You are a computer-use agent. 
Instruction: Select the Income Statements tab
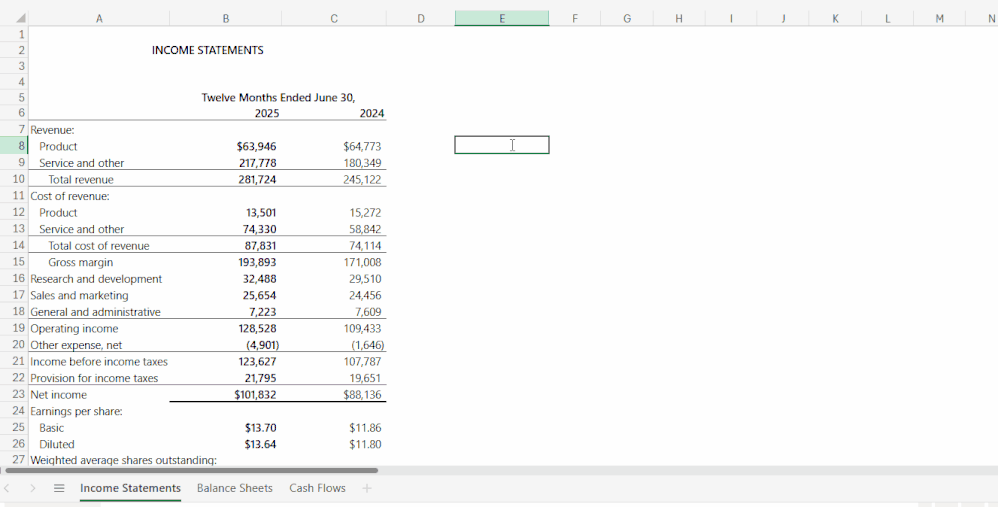(130, 489)
